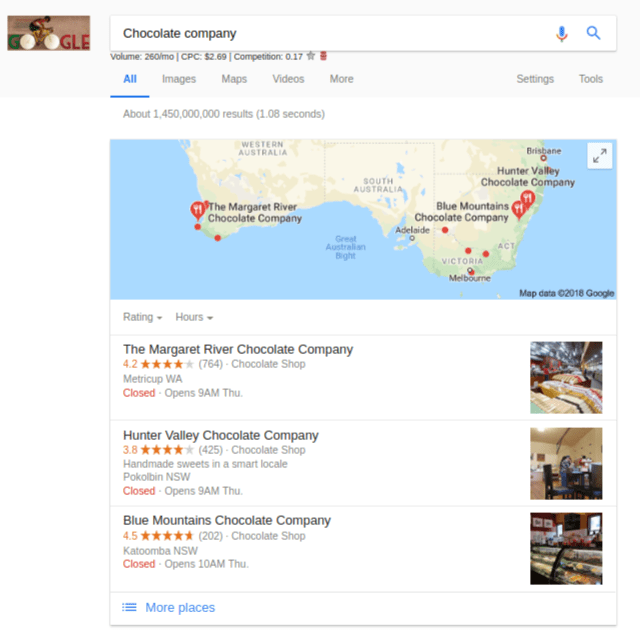Click the microphone voice search icon
The height and width of the screenshot is (641, 640).
pyautogui.click(x=562, y=34)
